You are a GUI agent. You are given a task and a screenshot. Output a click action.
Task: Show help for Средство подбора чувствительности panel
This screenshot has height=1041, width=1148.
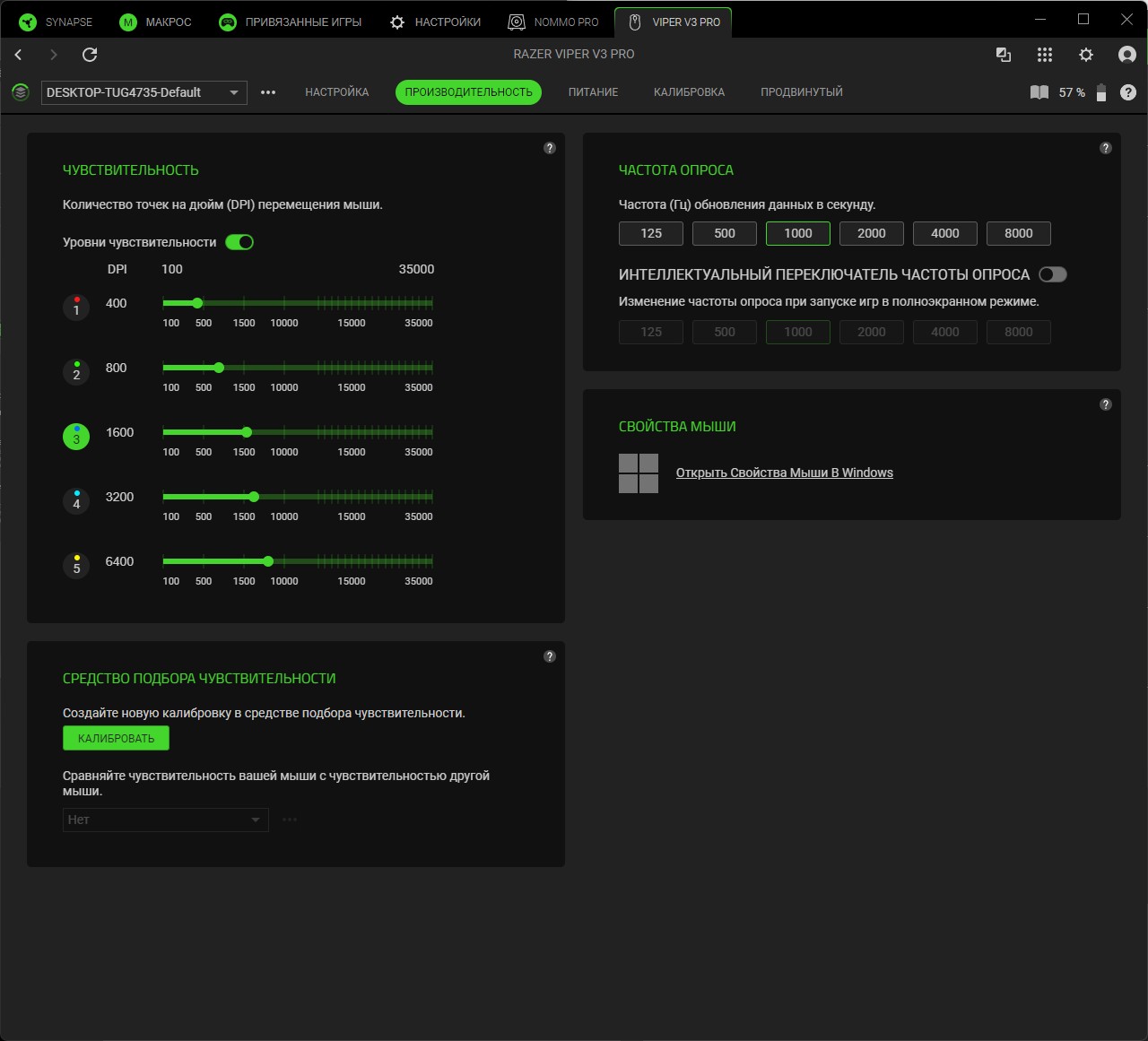(x=550, y=656)
